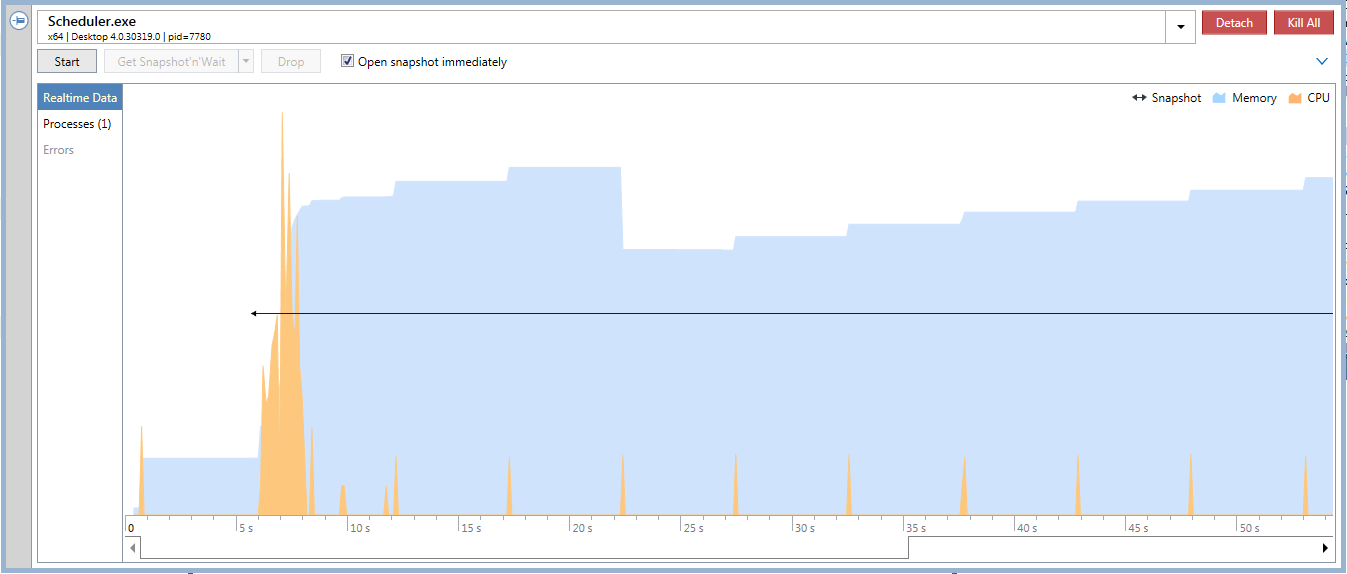Click the red Detach button
1347x574 pixels.
[x=1234, y=23]
